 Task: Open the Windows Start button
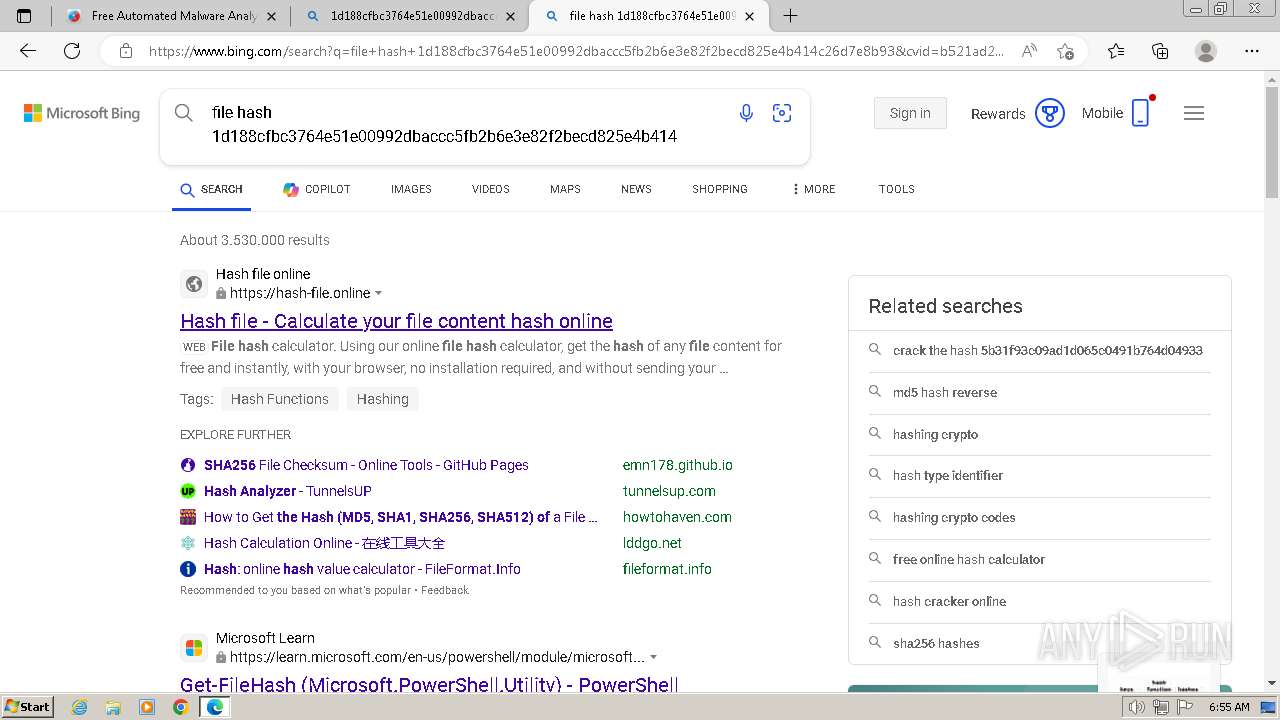(x=28, y=707)
